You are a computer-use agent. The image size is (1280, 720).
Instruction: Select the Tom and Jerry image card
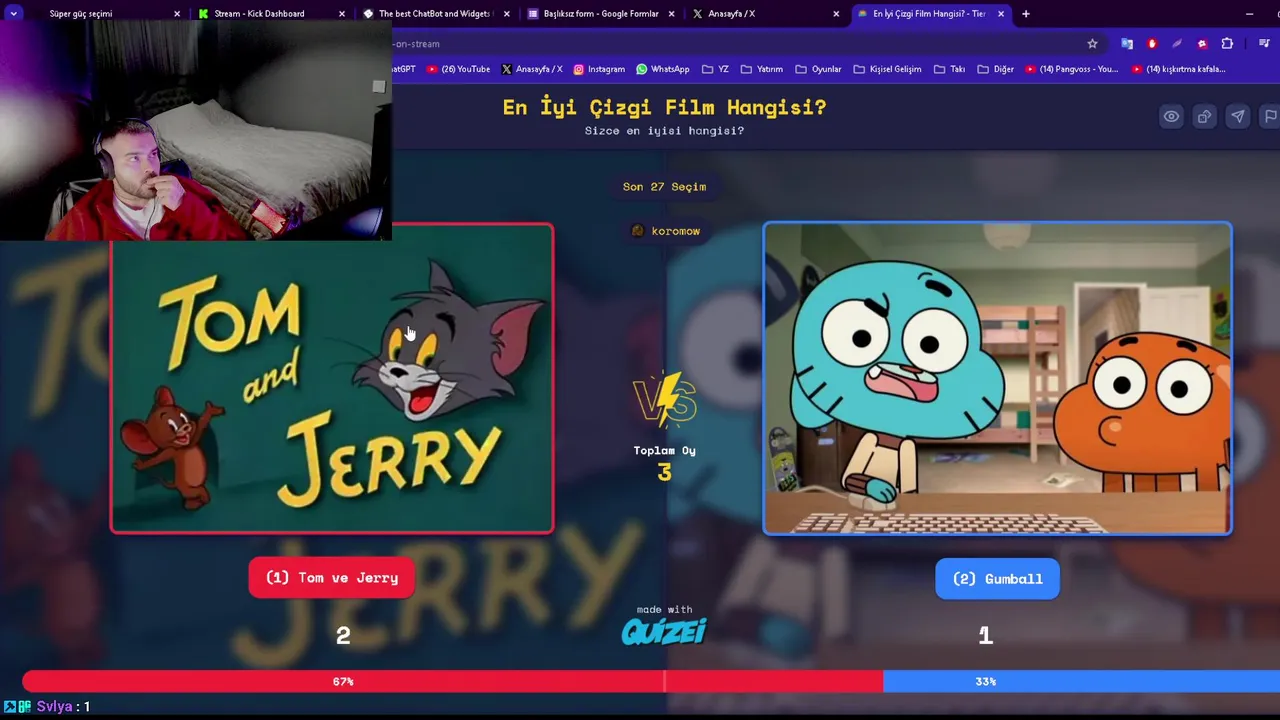coord(332,378)
